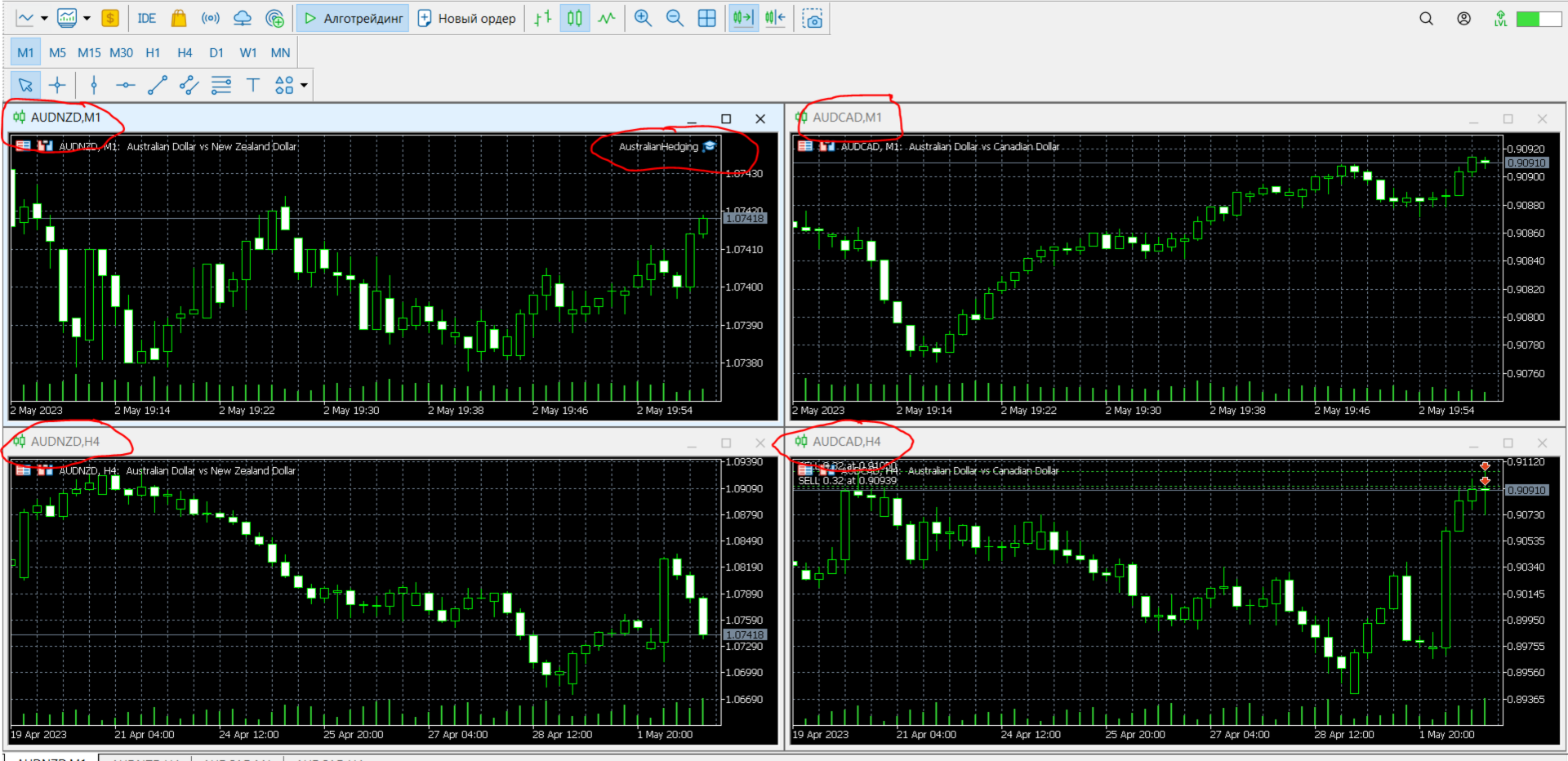Viewport: 1568px width, 761px height.
Task: Click the zoom out magnifier icon
Action: coord(675,19)
